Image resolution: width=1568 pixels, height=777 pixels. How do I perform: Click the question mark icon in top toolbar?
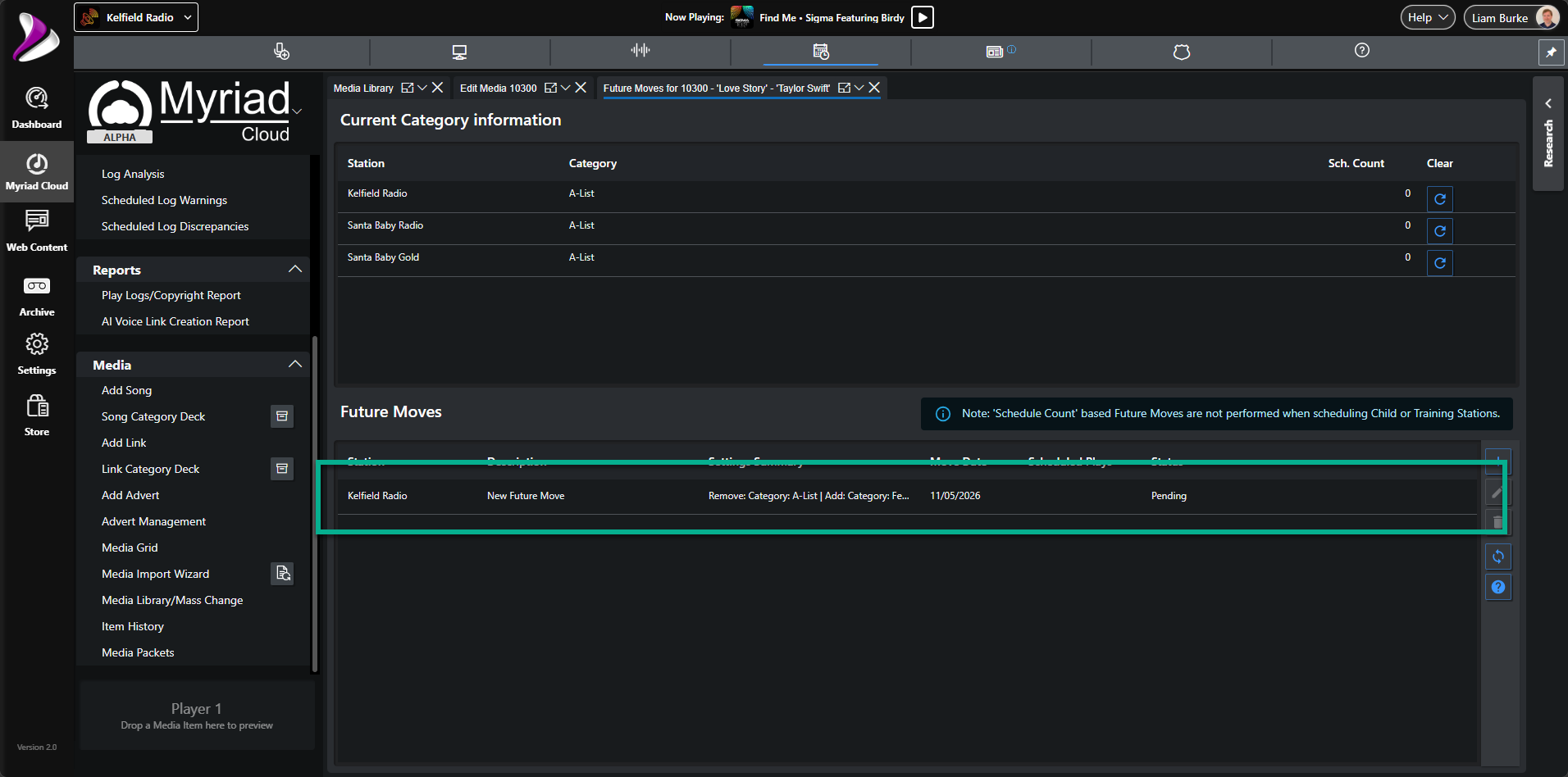[x=1362, y=51]
